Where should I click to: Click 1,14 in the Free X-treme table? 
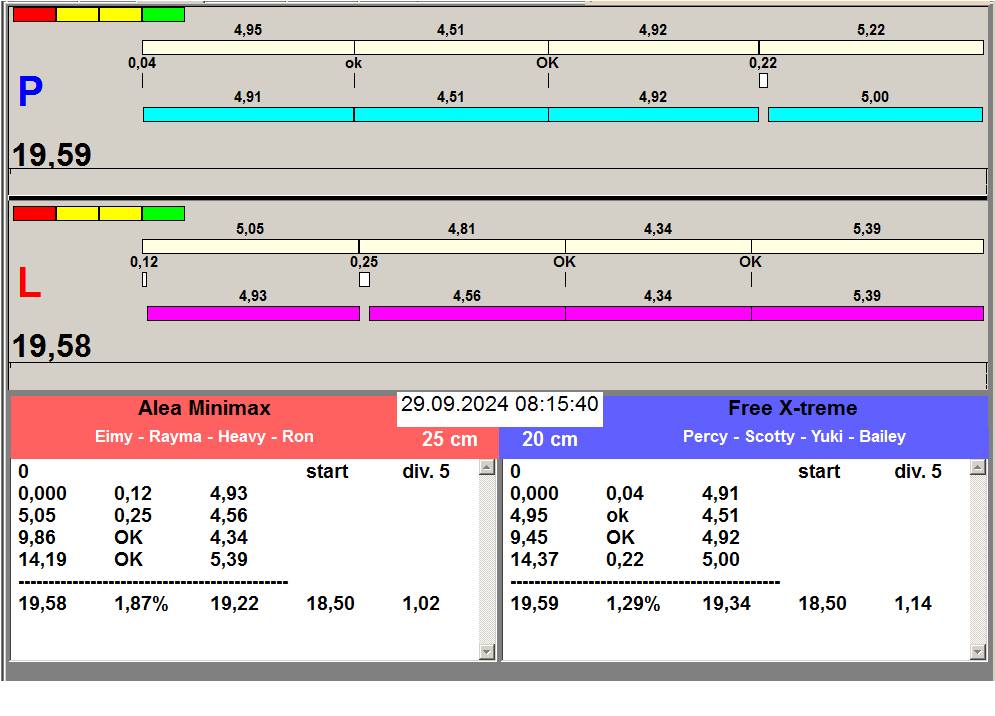pyautogui.click(x=913, y=604)
